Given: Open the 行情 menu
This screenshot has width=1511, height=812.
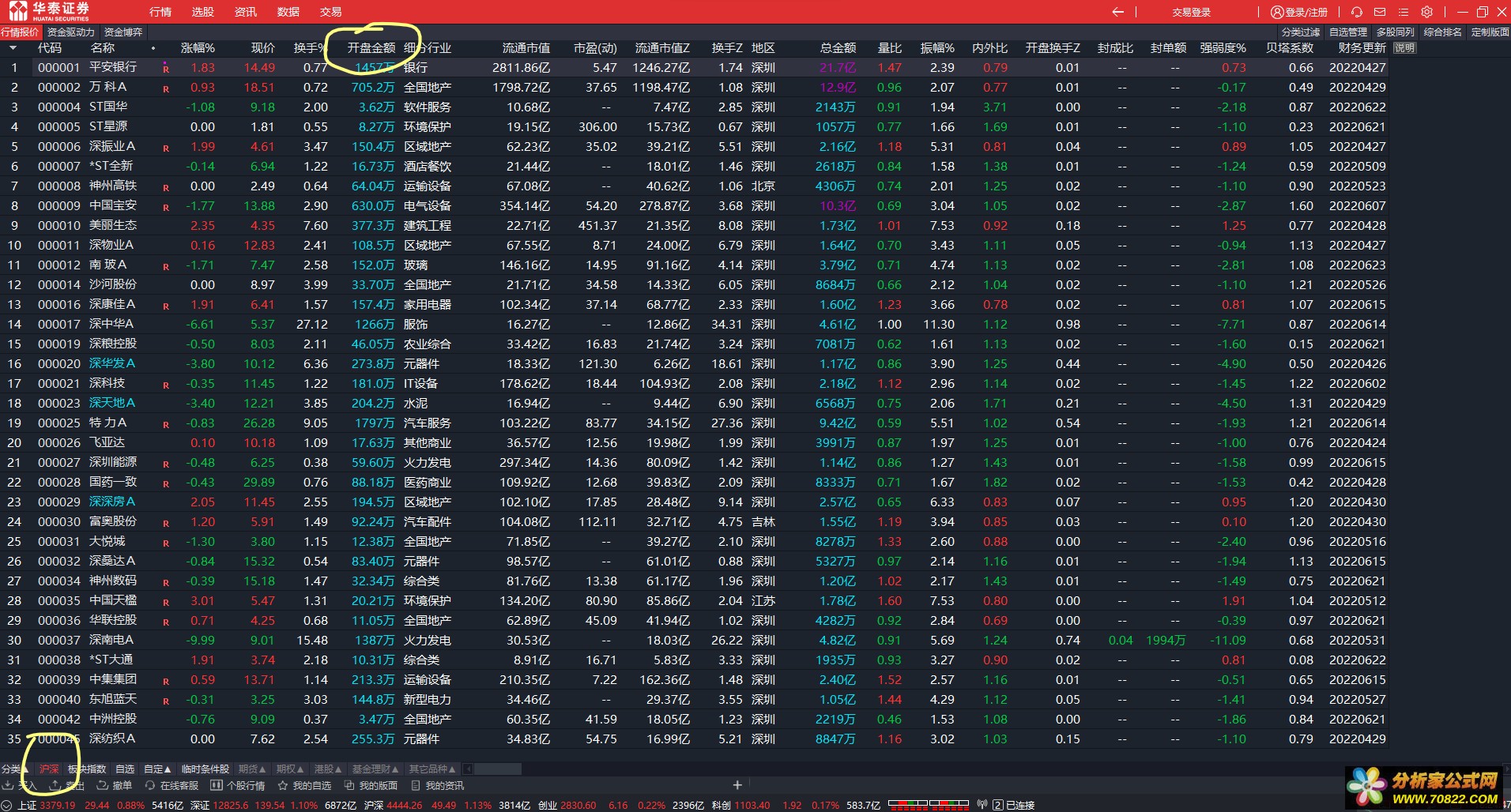Looking at the screenshot, I should (x=160, y=12).
